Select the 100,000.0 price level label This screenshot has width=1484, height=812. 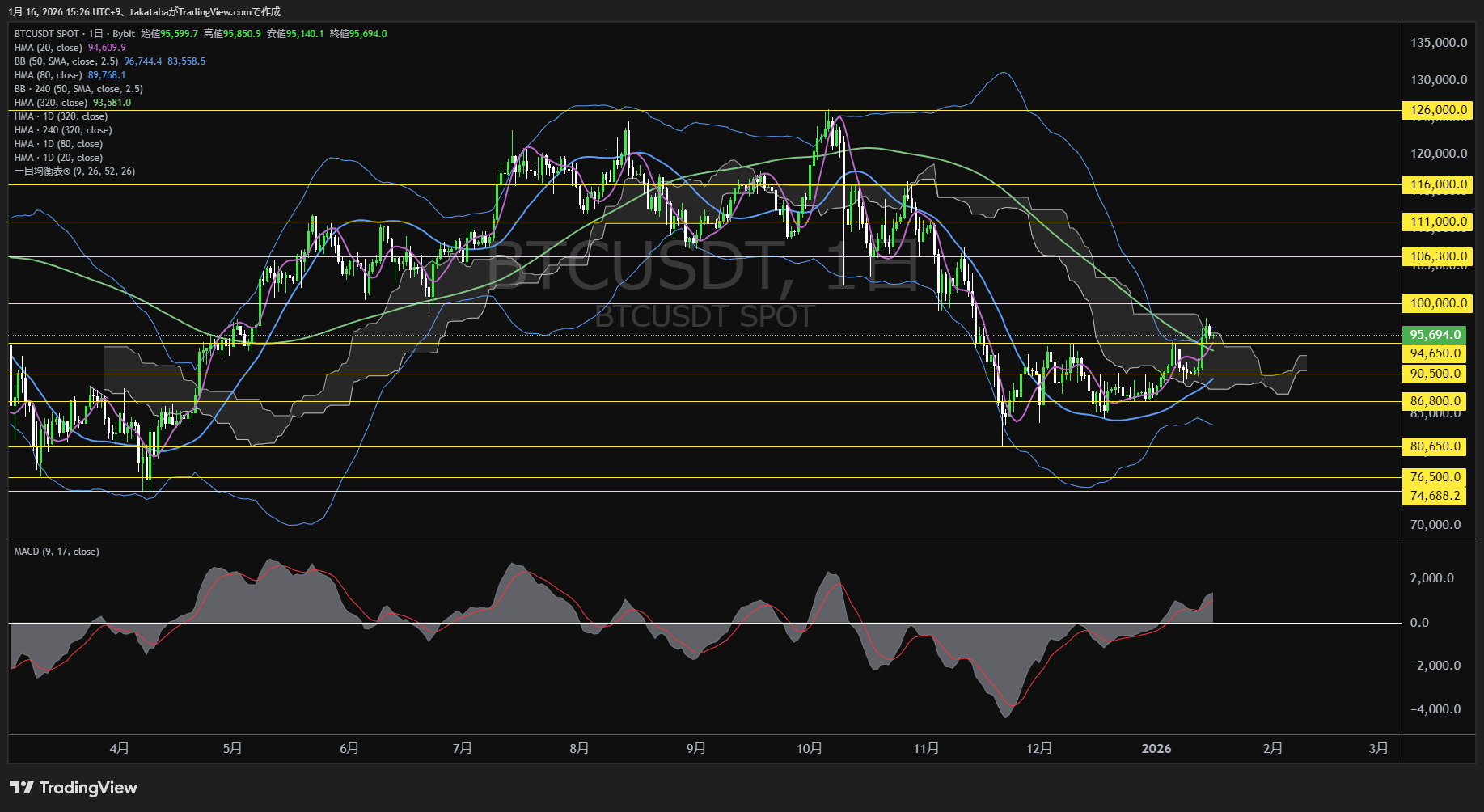point(1438,303)
